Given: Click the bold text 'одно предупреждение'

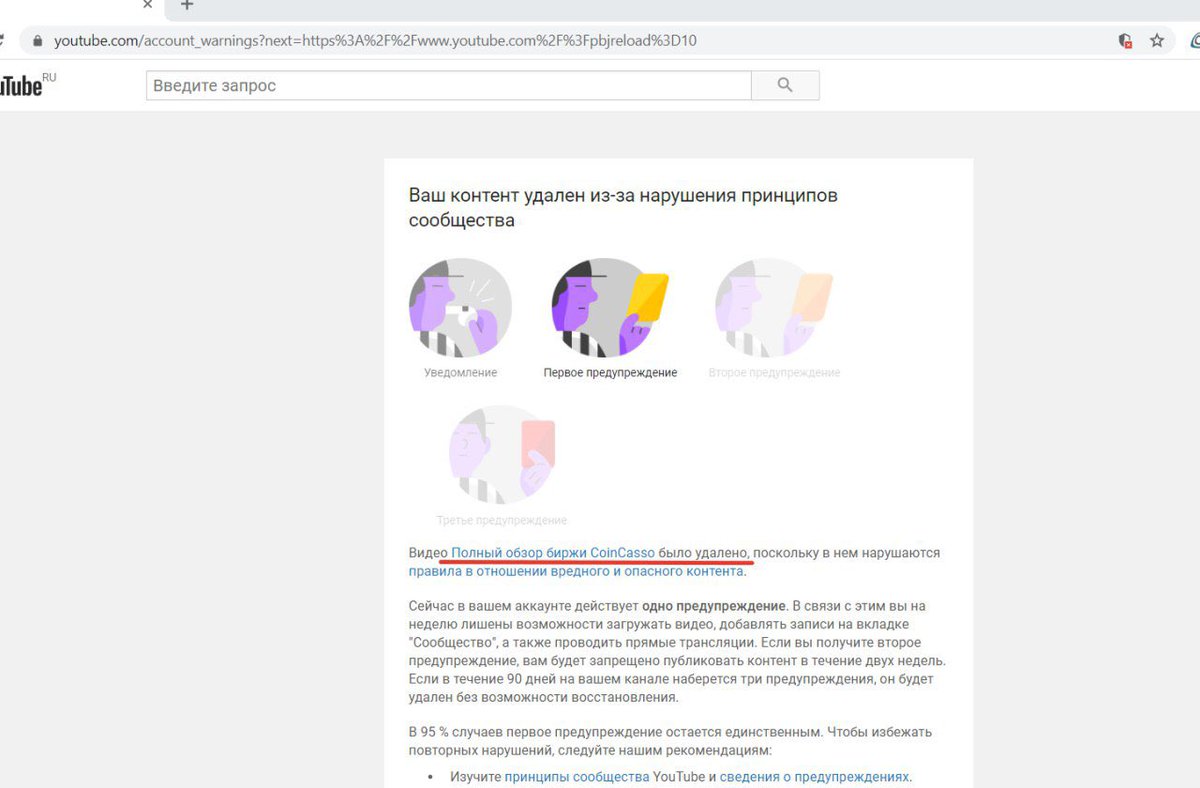Looking at the screenshot, I should point(714,606).
